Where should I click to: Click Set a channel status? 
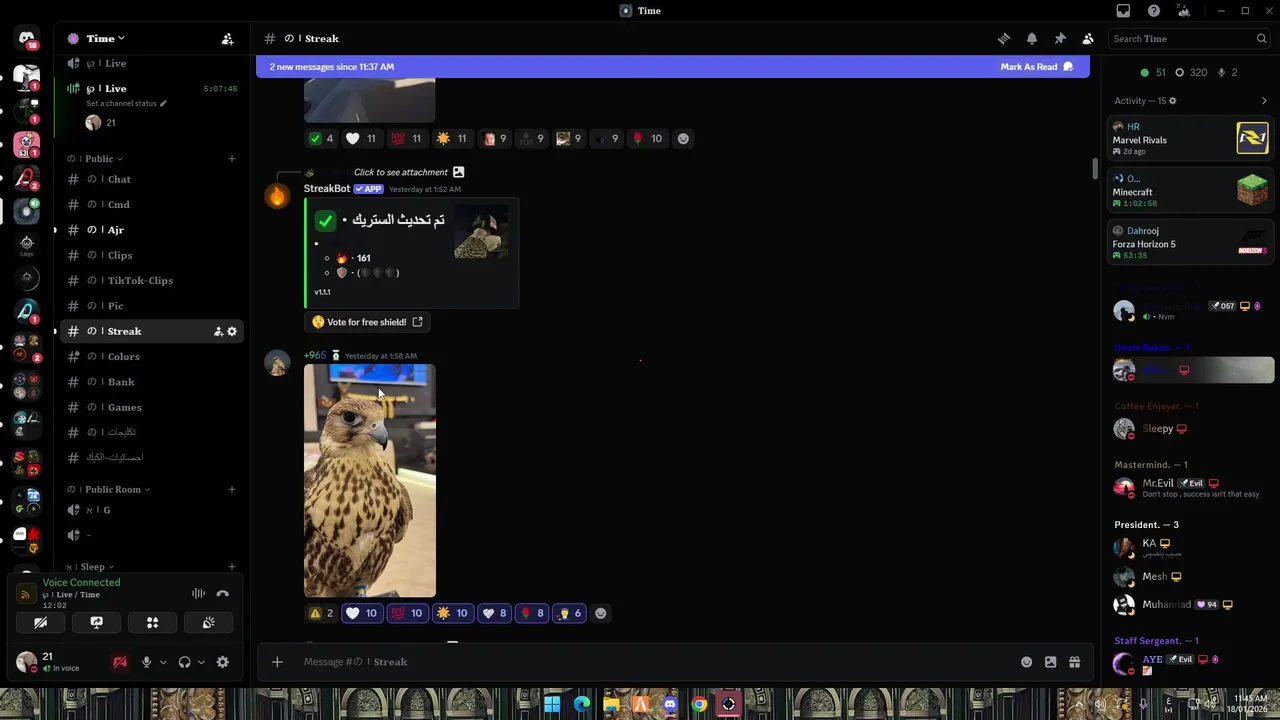tap(126, 104)
